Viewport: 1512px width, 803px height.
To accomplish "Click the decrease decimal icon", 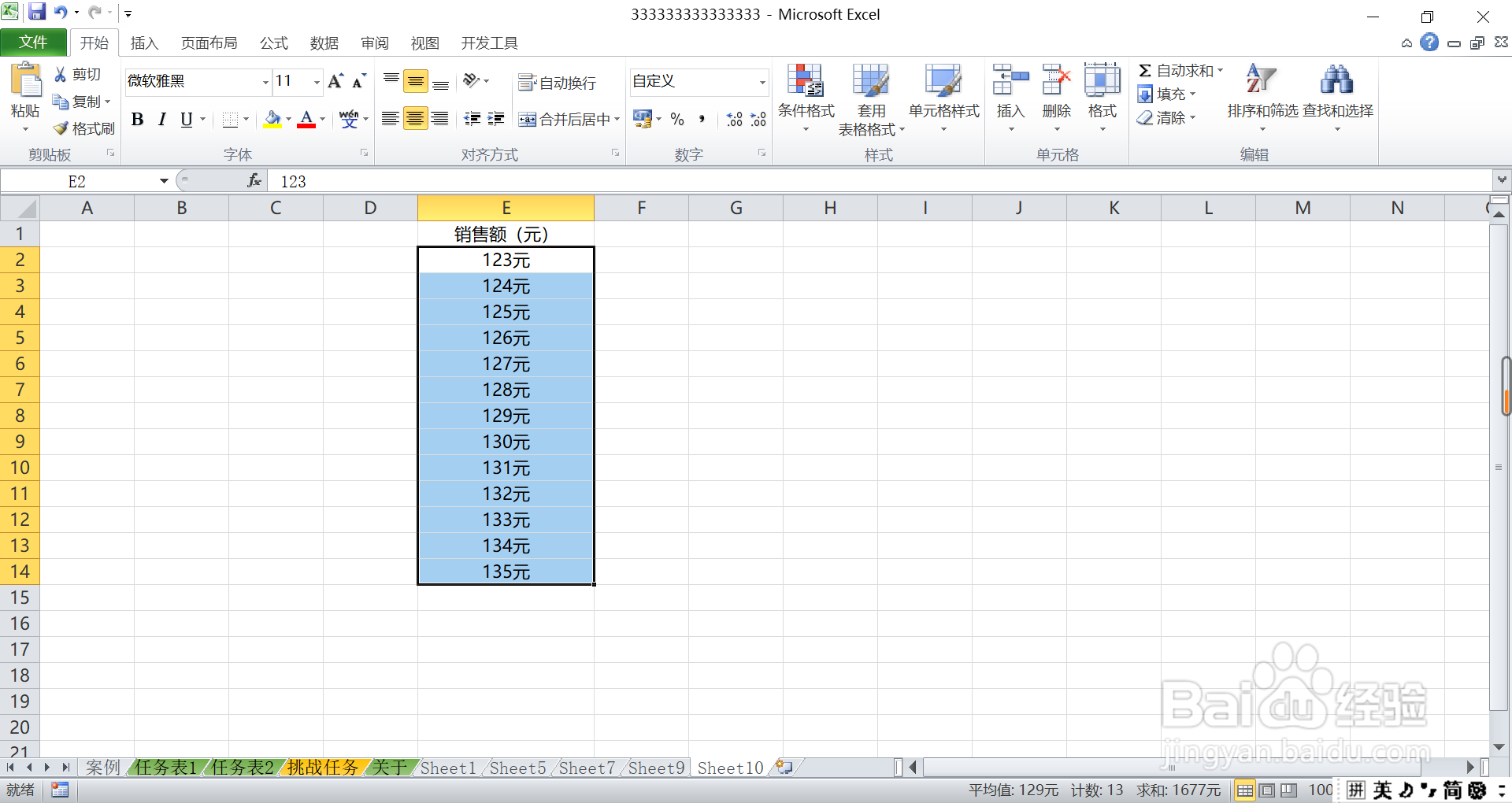I will coord(758,119).
